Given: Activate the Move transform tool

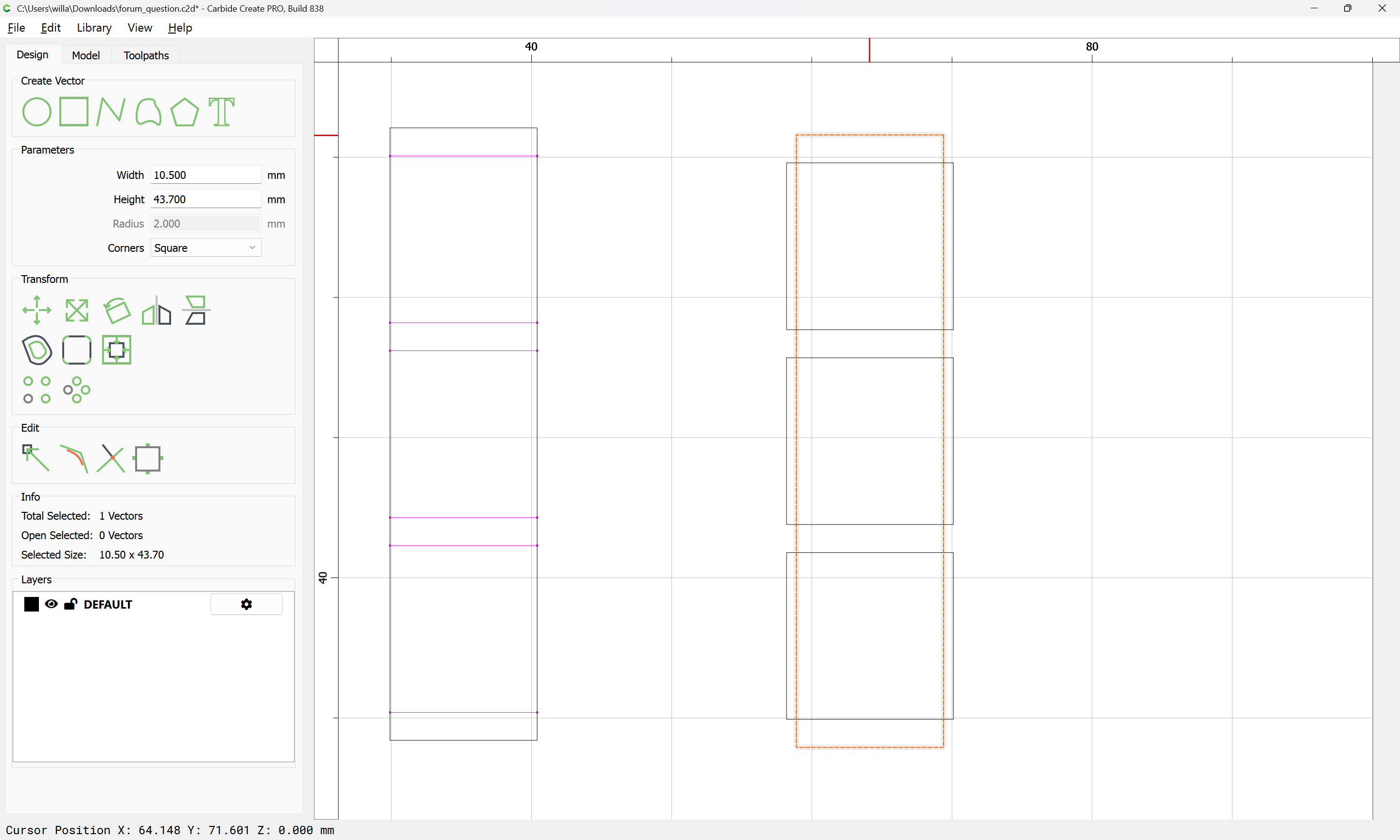Looking at the screenshot, I should 36,310.
